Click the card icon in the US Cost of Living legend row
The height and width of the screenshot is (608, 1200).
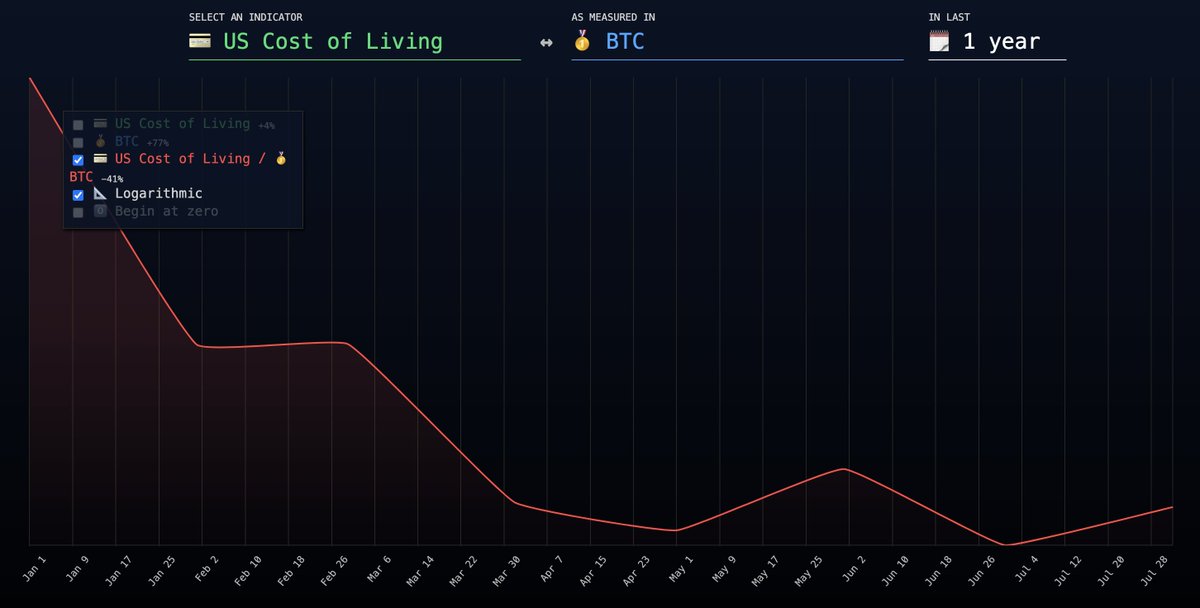click(x=100, y=123)
